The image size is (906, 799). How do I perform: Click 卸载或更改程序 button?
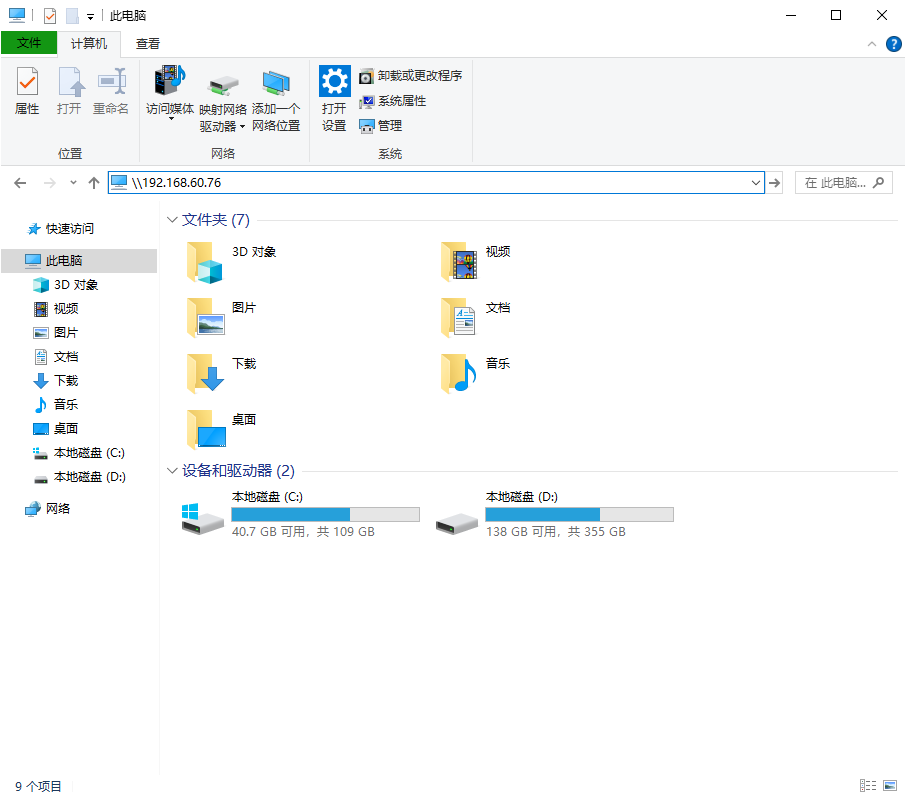[411, 76]
